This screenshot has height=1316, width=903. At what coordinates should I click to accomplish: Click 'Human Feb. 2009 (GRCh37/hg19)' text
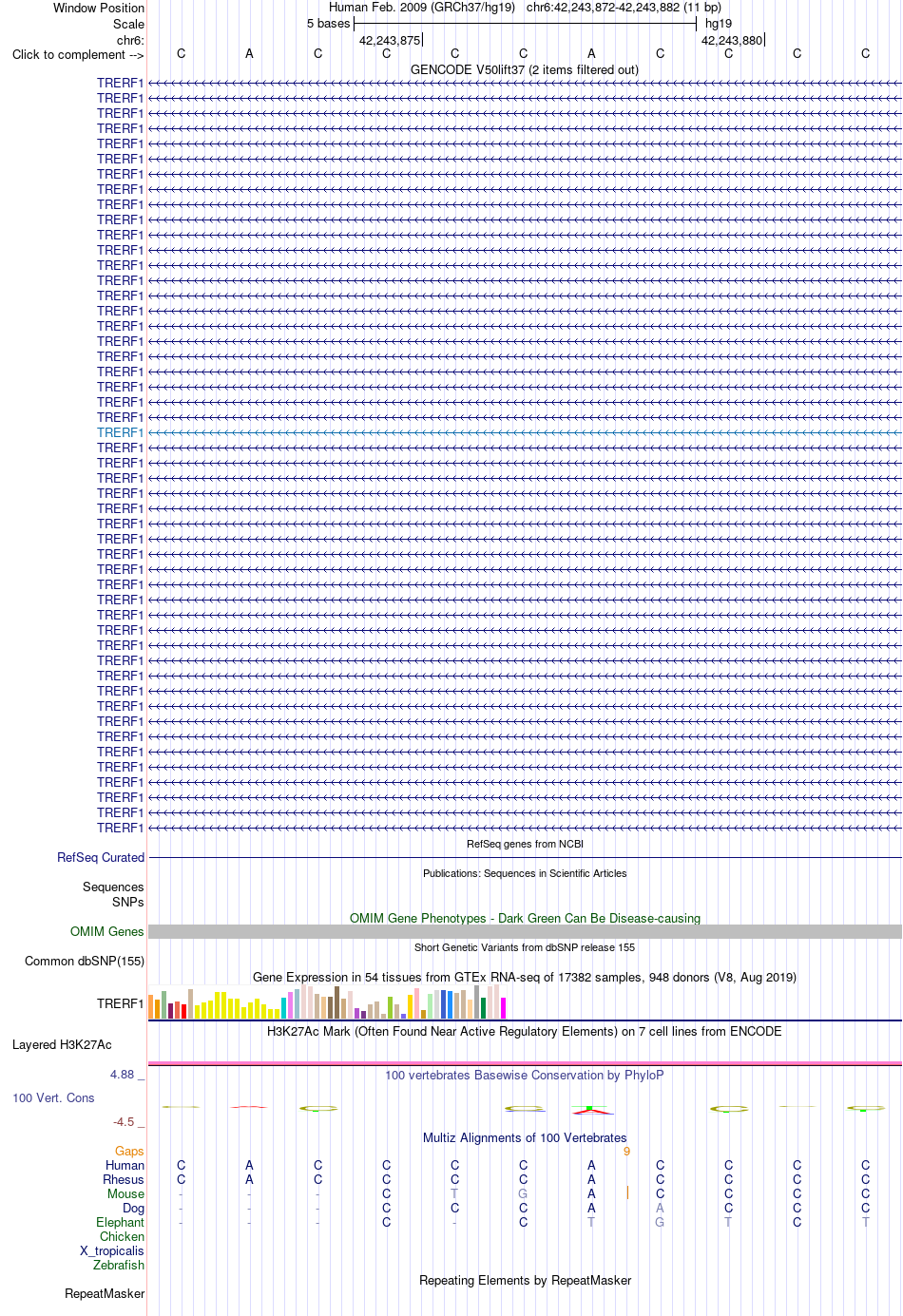click(x=422, y=7)
